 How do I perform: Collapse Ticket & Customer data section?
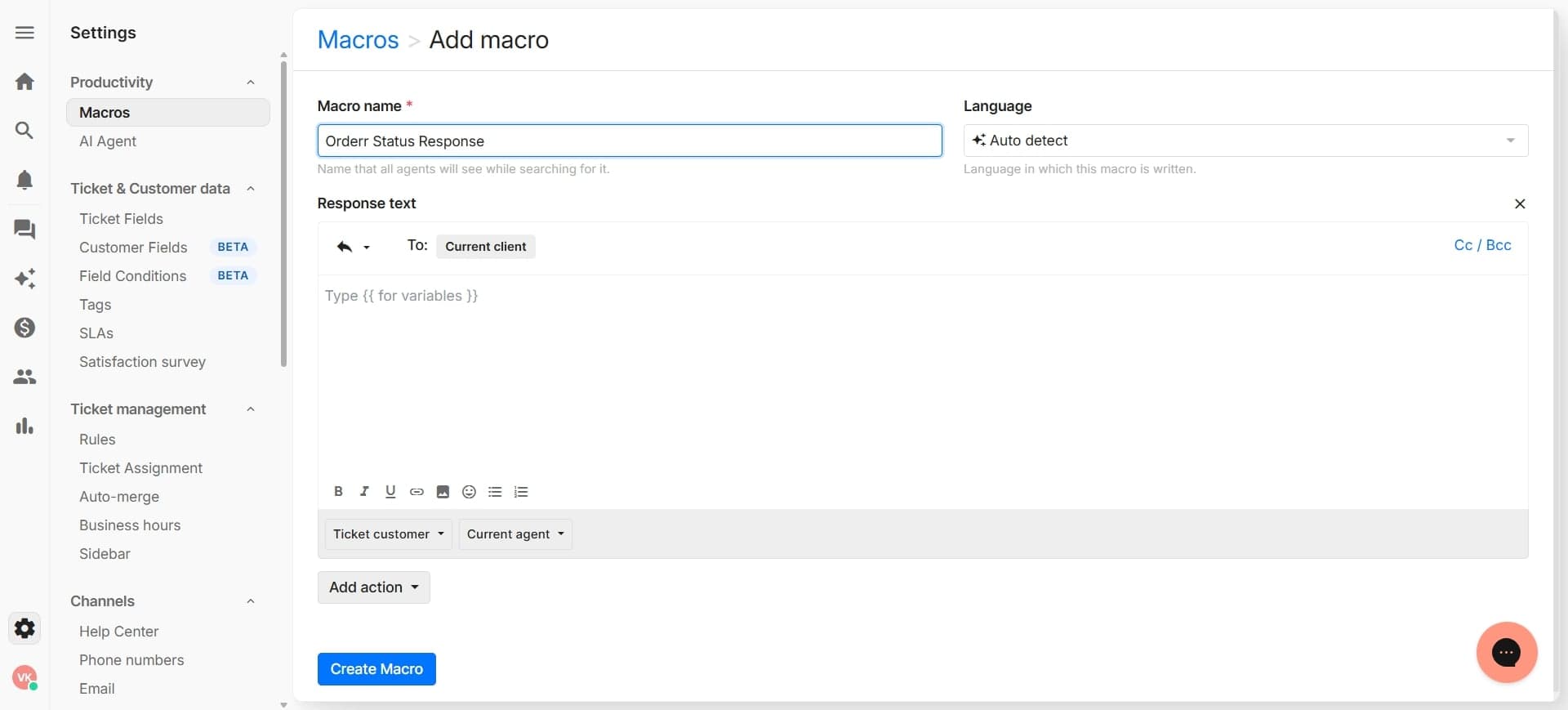click(x=251, y=189)
